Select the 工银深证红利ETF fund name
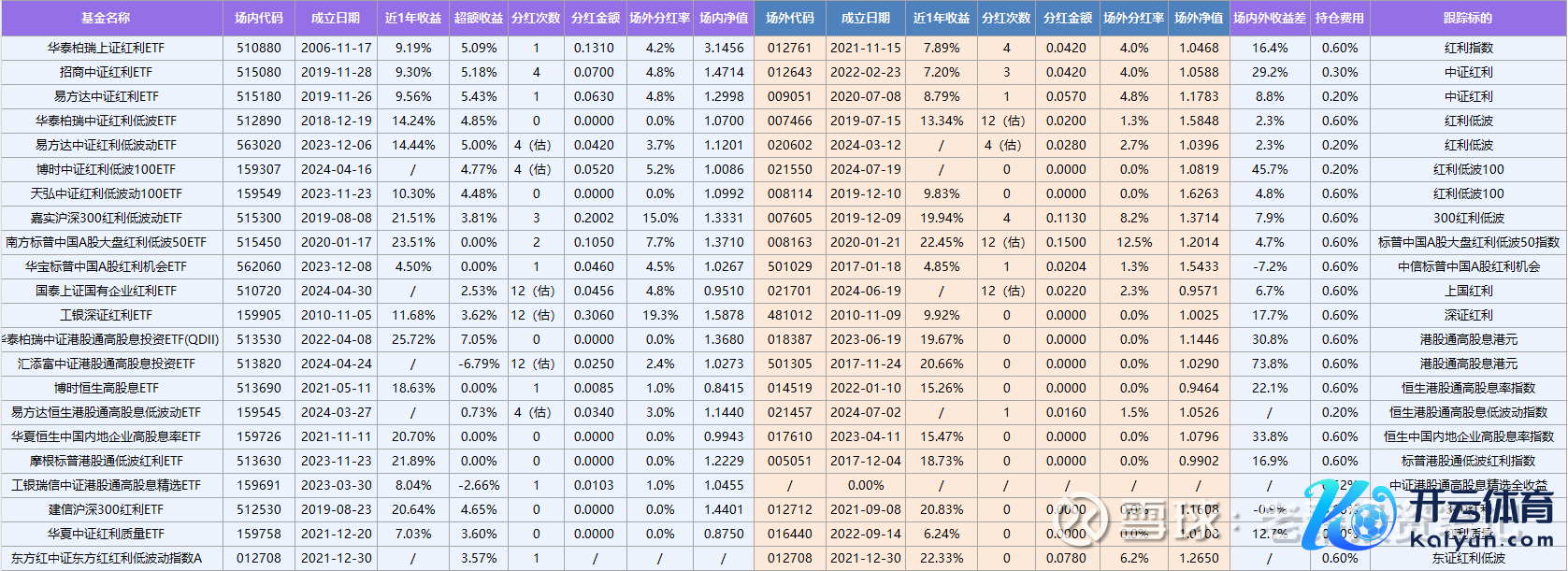 point(106,315)
